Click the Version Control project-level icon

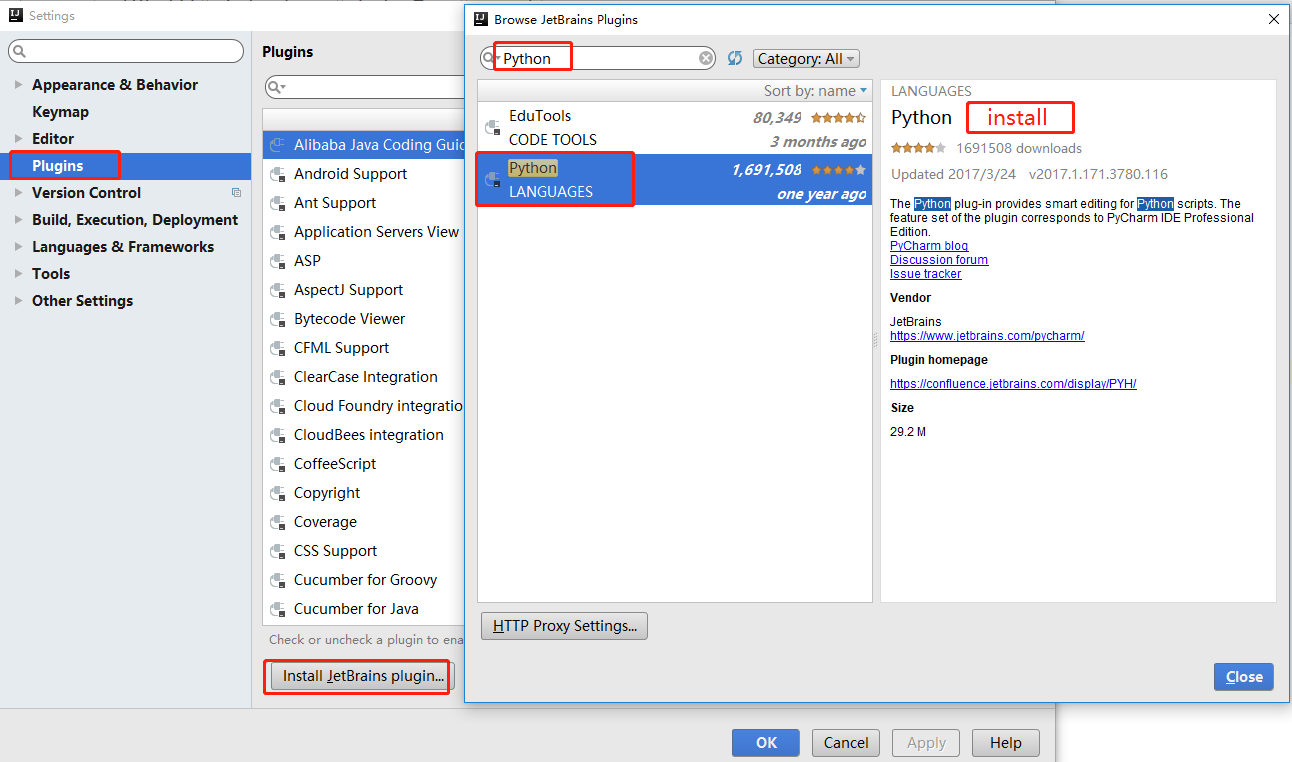236,193
